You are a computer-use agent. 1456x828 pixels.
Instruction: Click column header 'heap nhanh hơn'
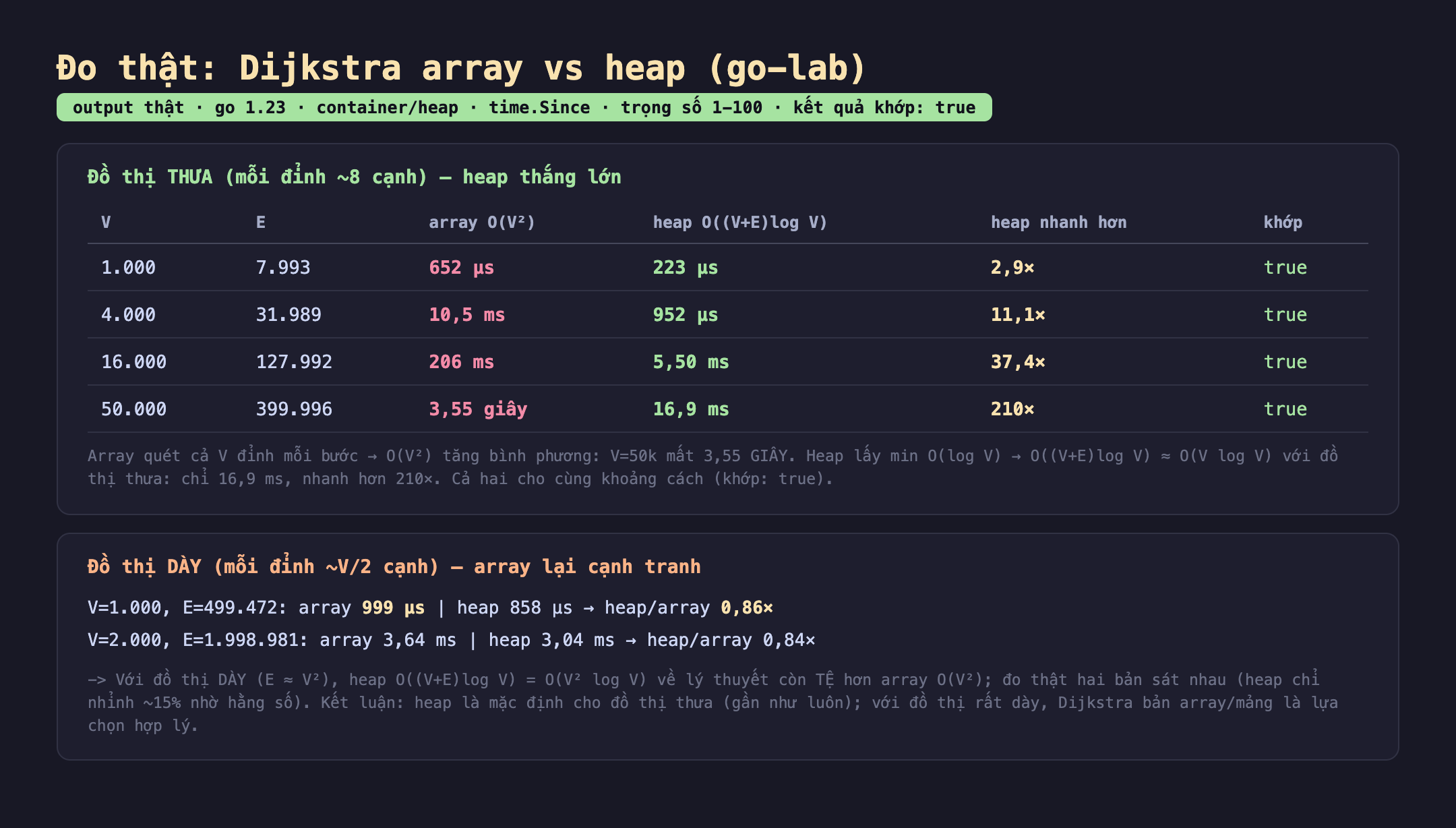pyautogui.click(x=1058, y=223)
